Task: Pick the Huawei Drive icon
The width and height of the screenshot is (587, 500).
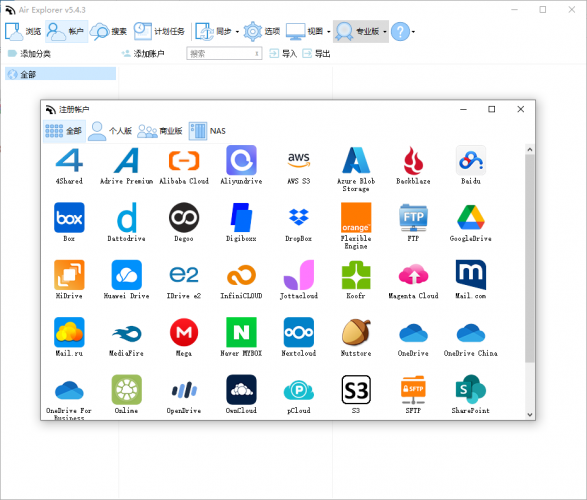Action: point(127,275)
